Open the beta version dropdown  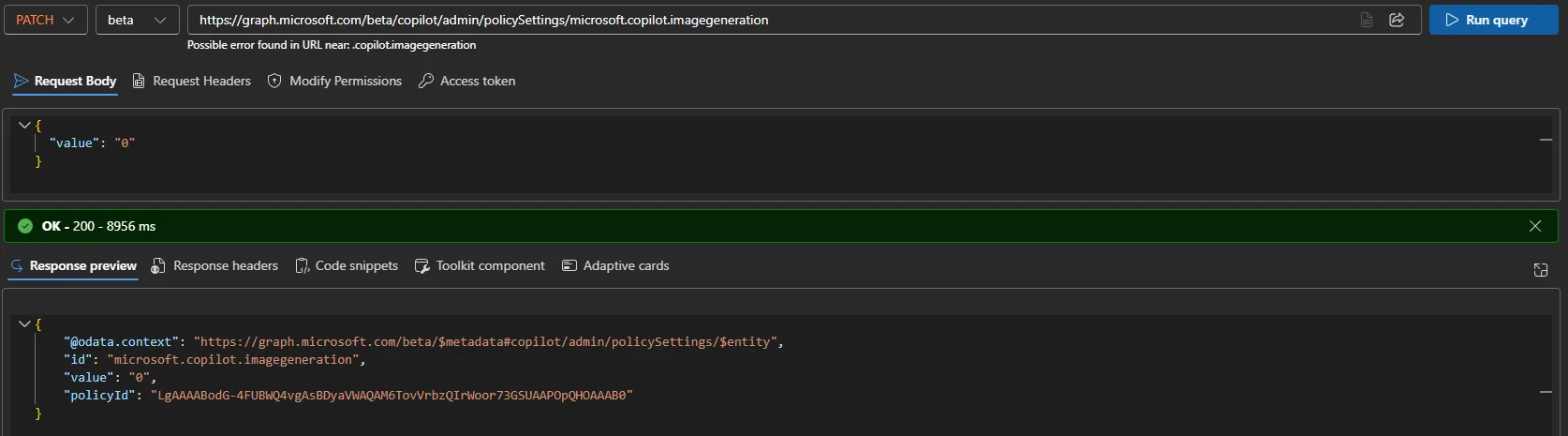click(138, 20)
